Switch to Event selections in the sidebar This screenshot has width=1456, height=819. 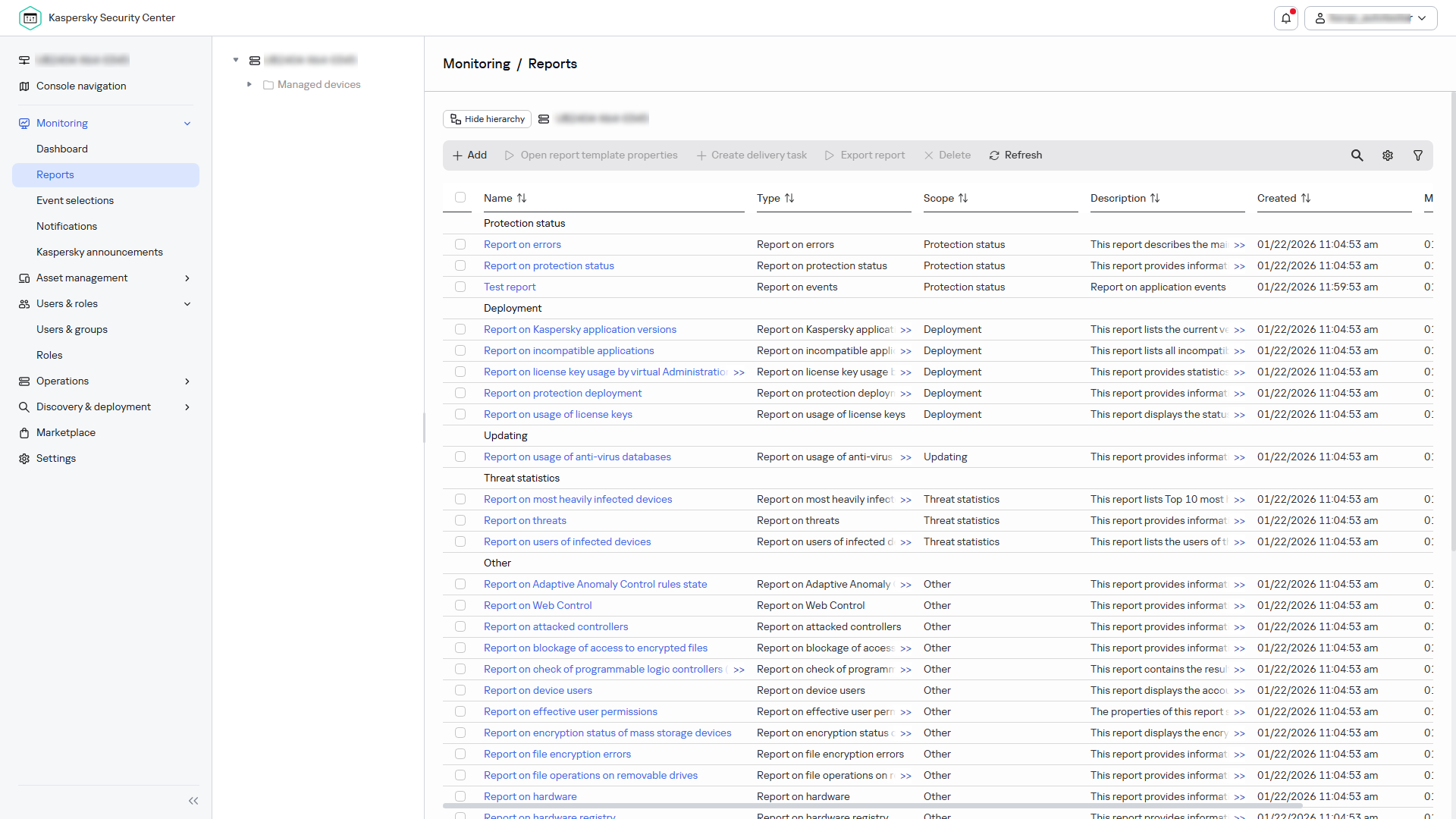click(75, 200)
